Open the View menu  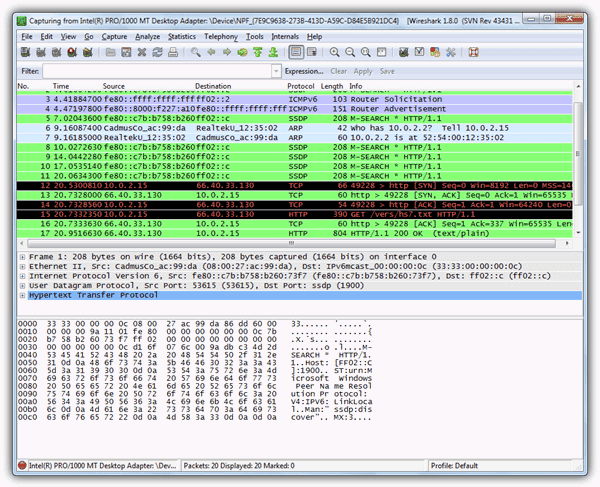tap(68, 36)
